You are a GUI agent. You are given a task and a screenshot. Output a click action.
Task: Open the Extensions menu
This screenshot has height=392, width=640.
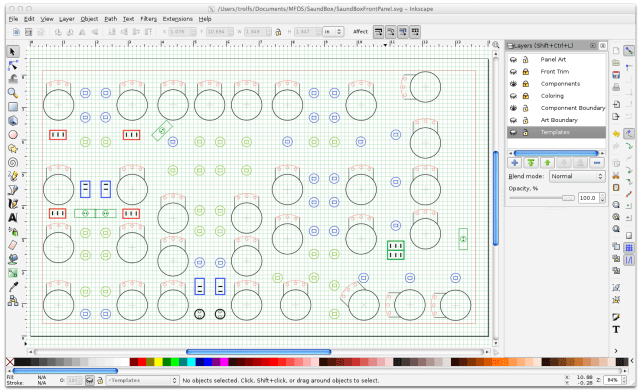178,19
